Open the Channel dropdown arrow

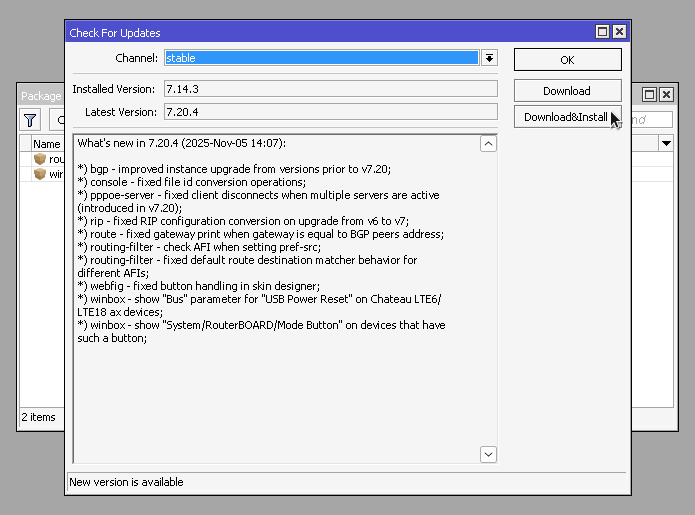[x=489, y=58]
